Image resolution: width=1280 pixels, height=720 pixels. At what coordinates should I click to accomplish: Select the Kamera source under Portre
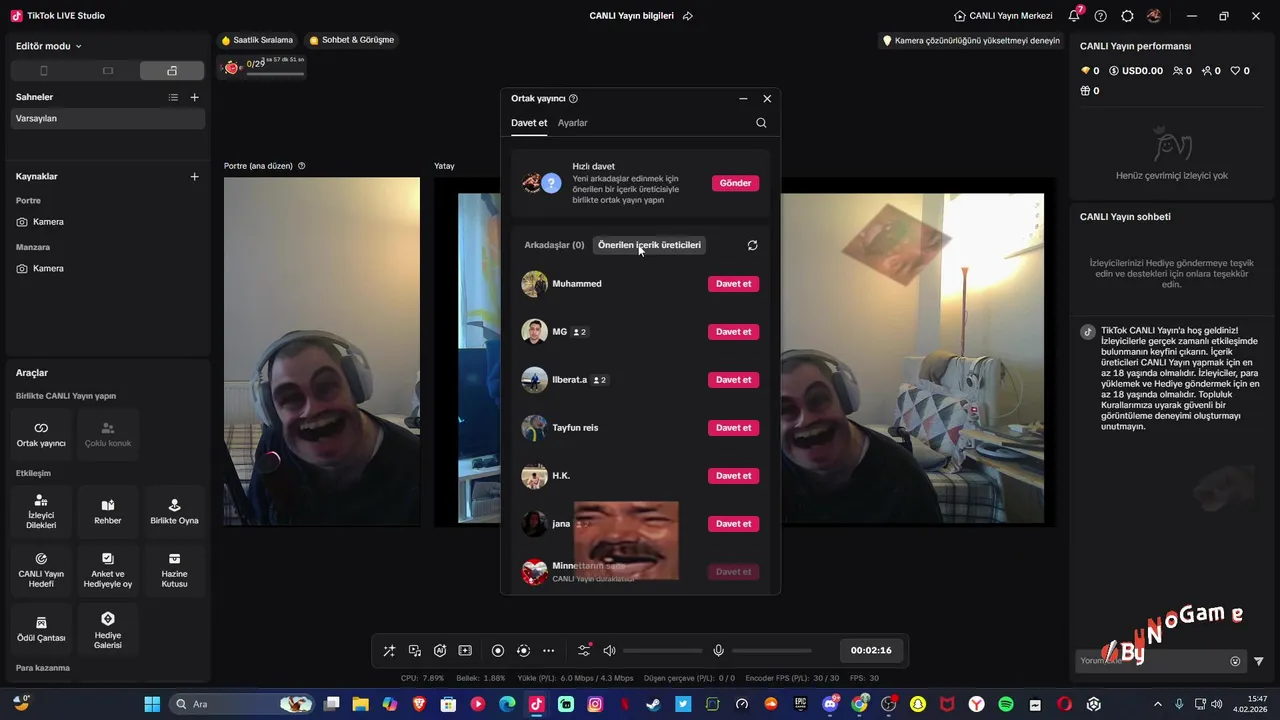[106, 222]
